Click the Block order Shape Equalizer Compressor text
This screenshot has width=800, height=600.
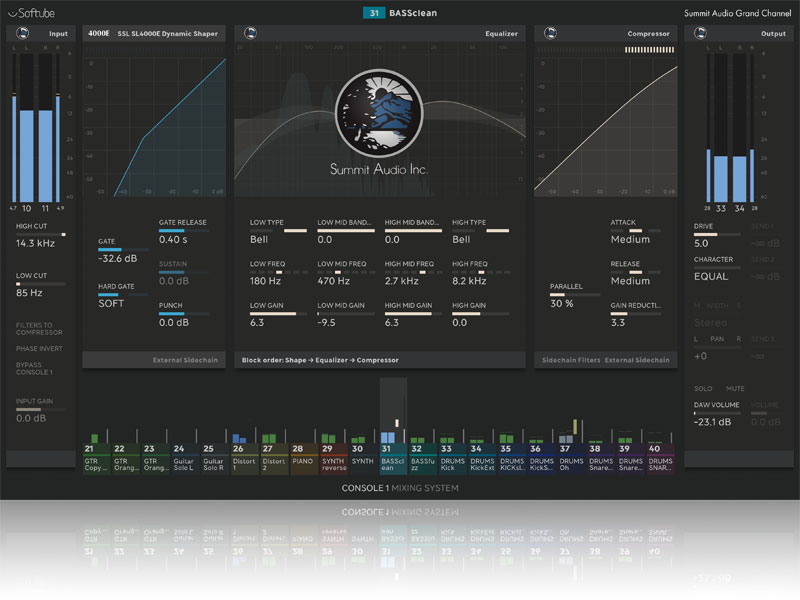pyautogui.click(x=320, y=360)
